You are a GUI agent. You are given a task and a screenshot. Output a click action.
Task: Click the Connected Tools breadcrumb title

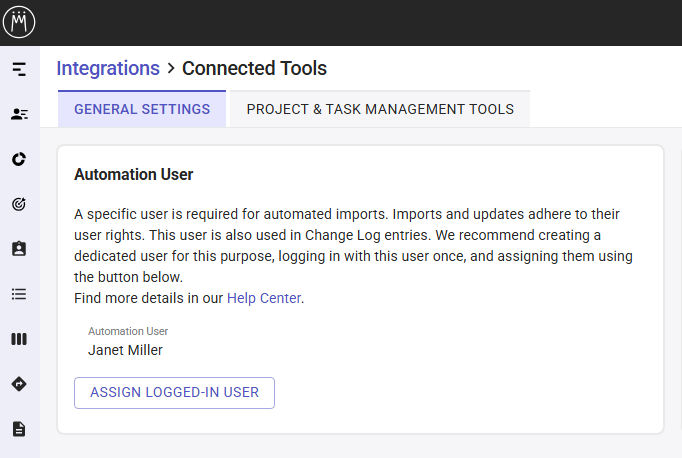(x=254, y=68)
